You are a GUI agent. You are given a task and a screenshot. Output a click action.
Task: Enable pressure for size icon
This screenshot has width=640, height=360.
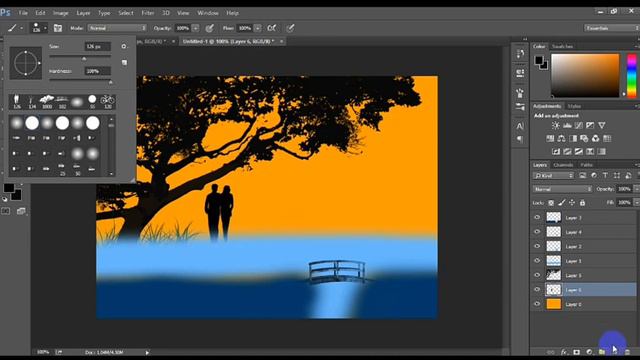(x=290, y=28)
